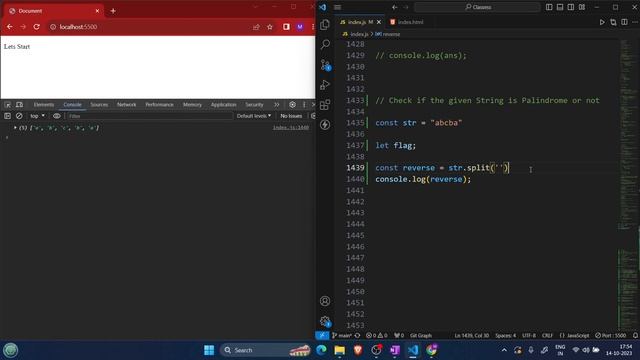Synchronize changes icon in status bar
The width and height of the screenshot is (640, 360).
tap(358, 335)
